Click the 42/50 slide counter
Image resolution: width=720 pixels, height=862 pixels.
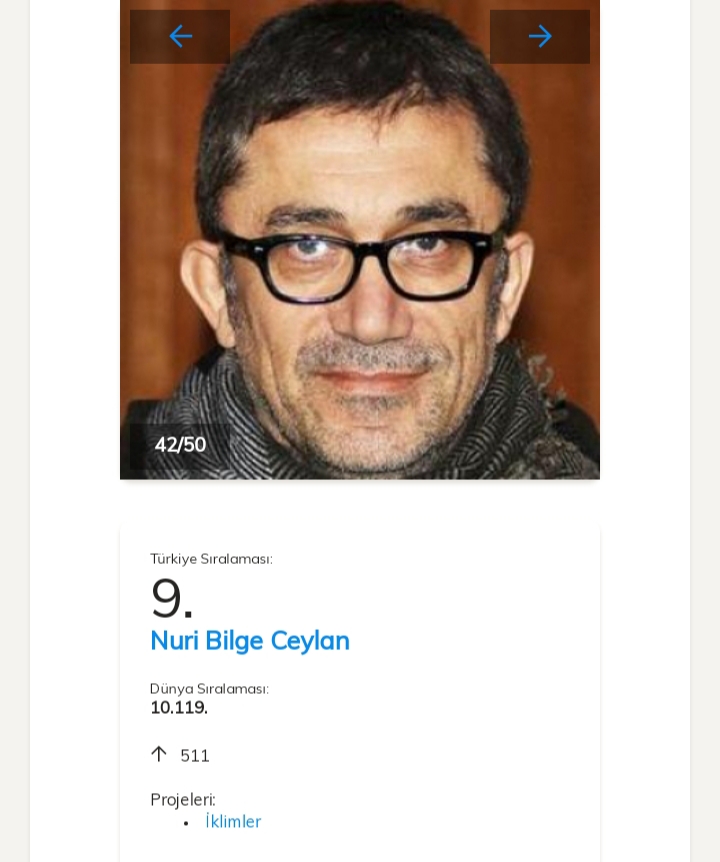[x=180, y=444]
